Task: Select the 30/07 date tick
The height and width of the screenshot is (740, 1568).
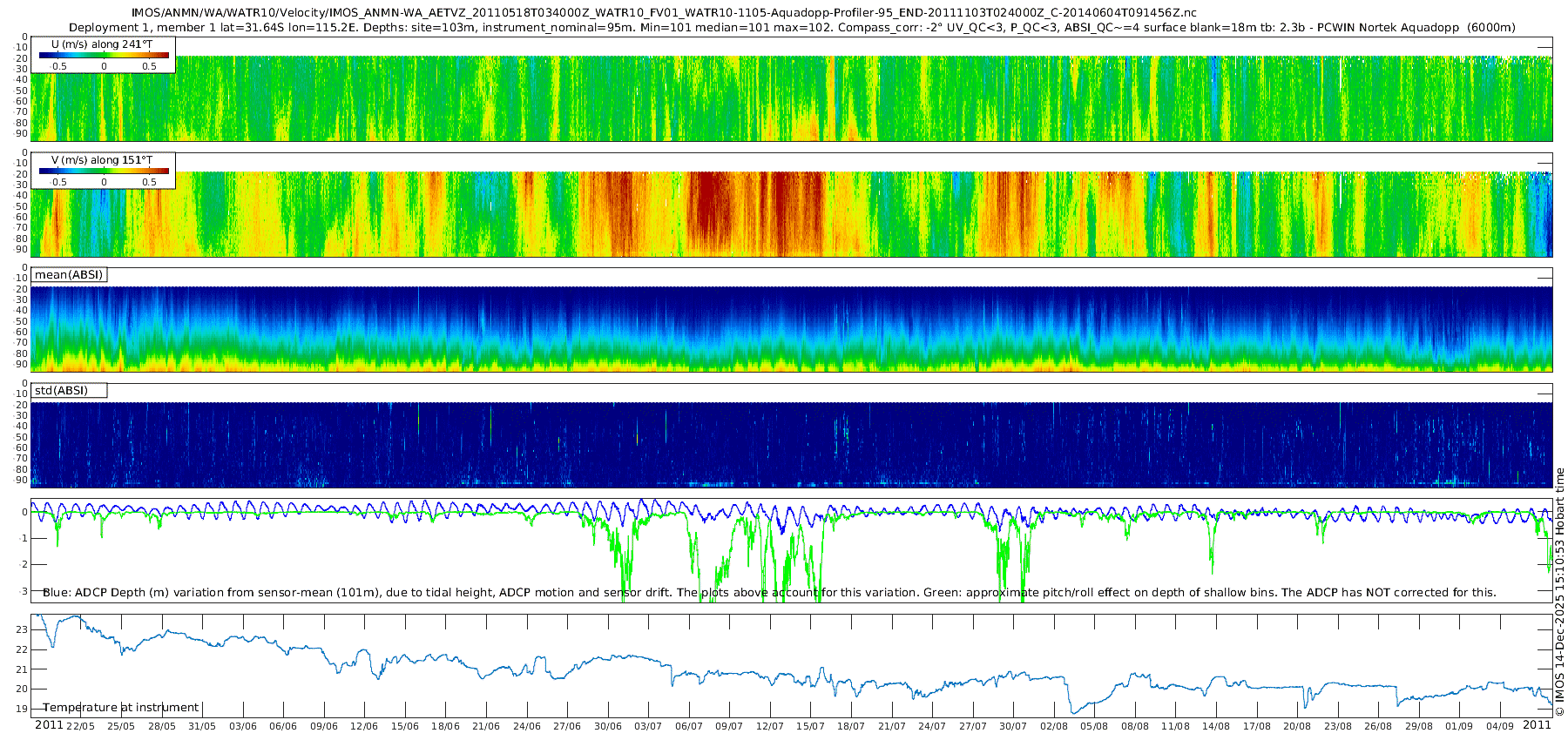Action: [1012, 726]
